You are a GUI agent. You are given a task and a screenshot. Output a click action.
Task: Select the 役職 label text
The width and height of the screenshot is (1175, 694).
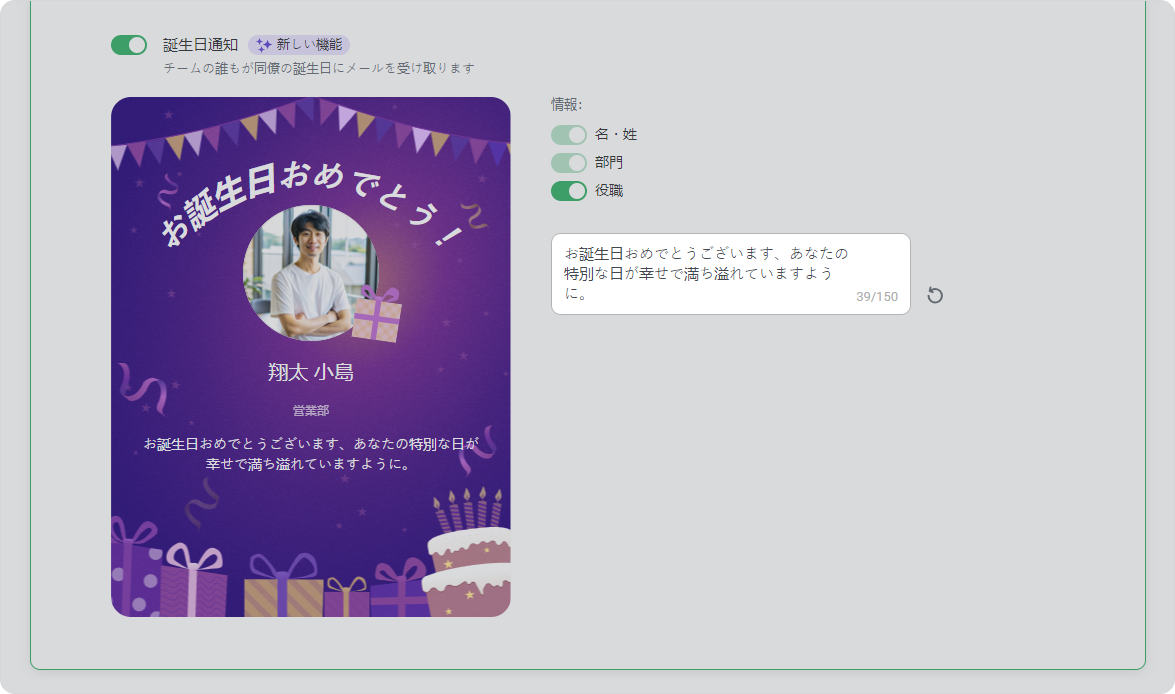[608, 191]
